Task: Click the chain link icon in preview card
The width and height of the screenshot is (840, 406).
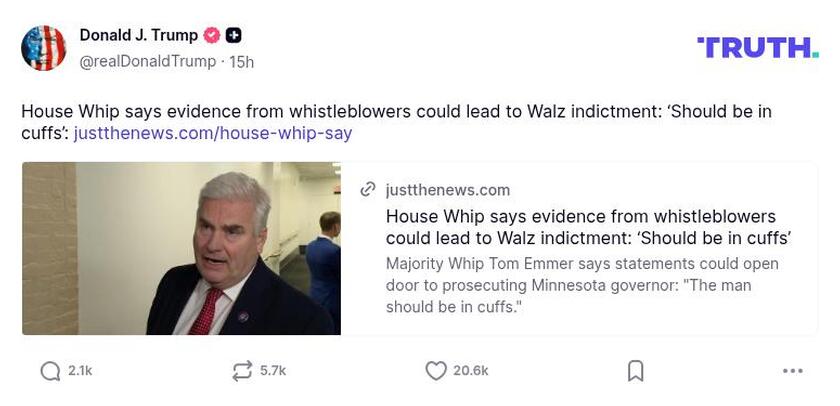Action: 368,190
